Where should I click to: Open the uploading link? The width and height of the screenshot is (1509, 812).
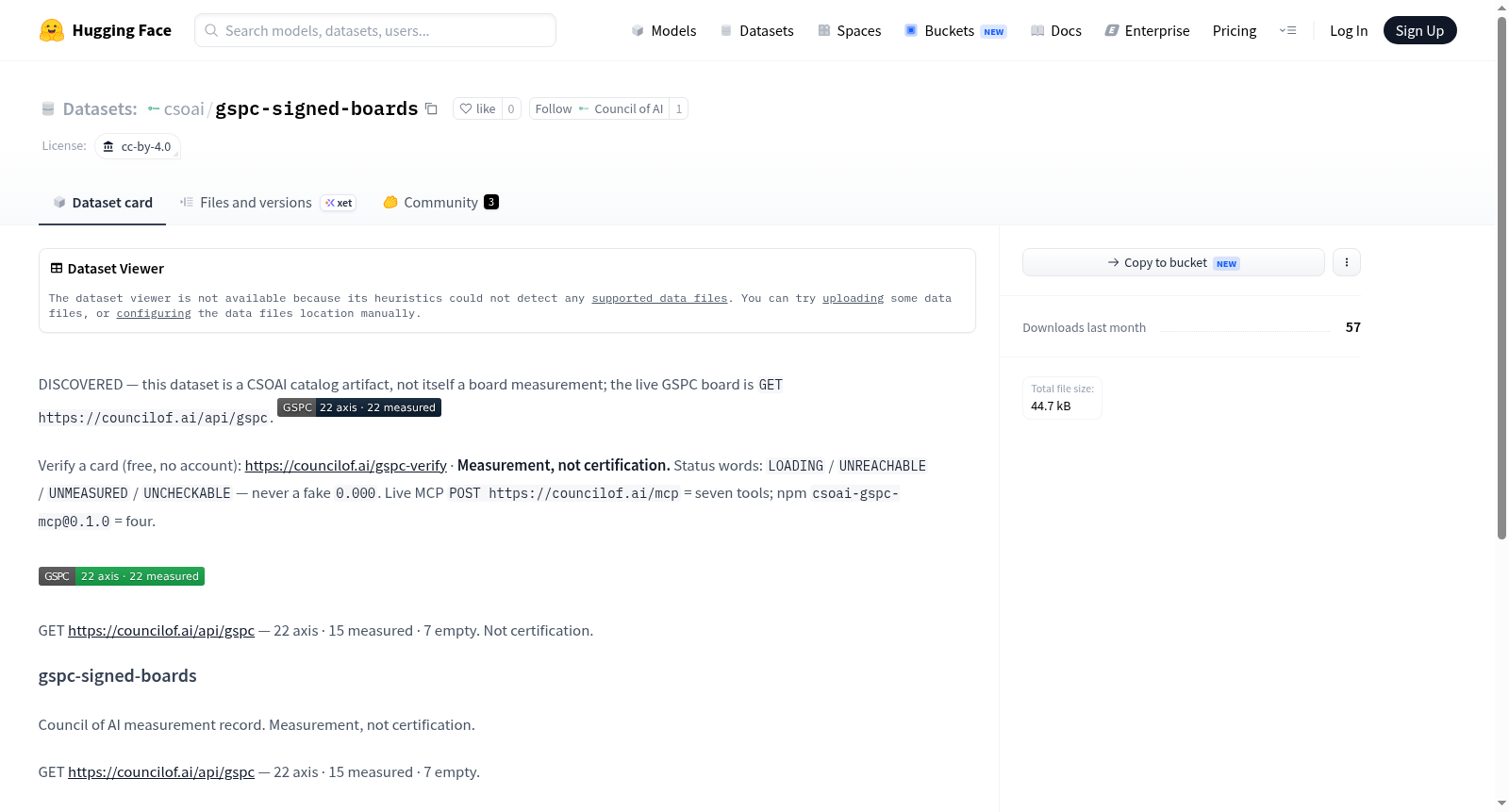click(x=854, y=298)
